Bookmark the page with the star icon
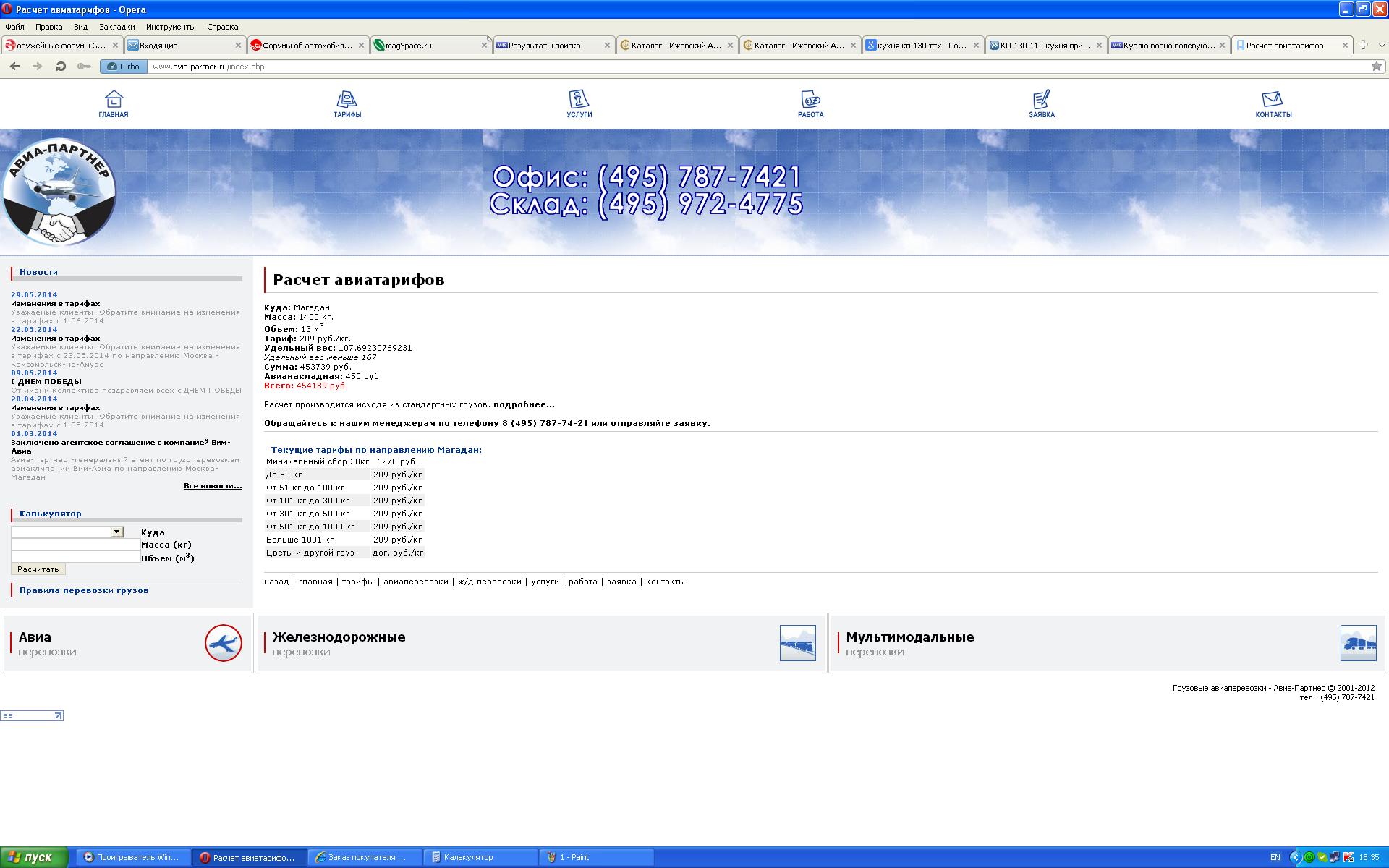Viewport: 1389px width, 868px height. 1376,67
